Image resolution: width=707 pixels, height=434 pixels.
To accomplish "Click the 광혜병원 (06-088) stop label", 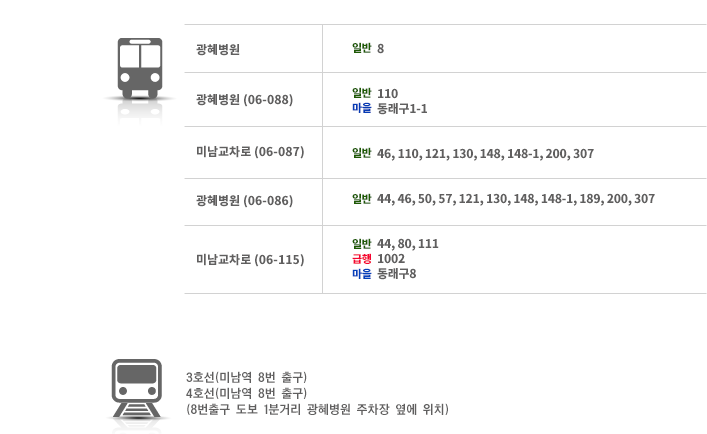I will tap(244, 100).
